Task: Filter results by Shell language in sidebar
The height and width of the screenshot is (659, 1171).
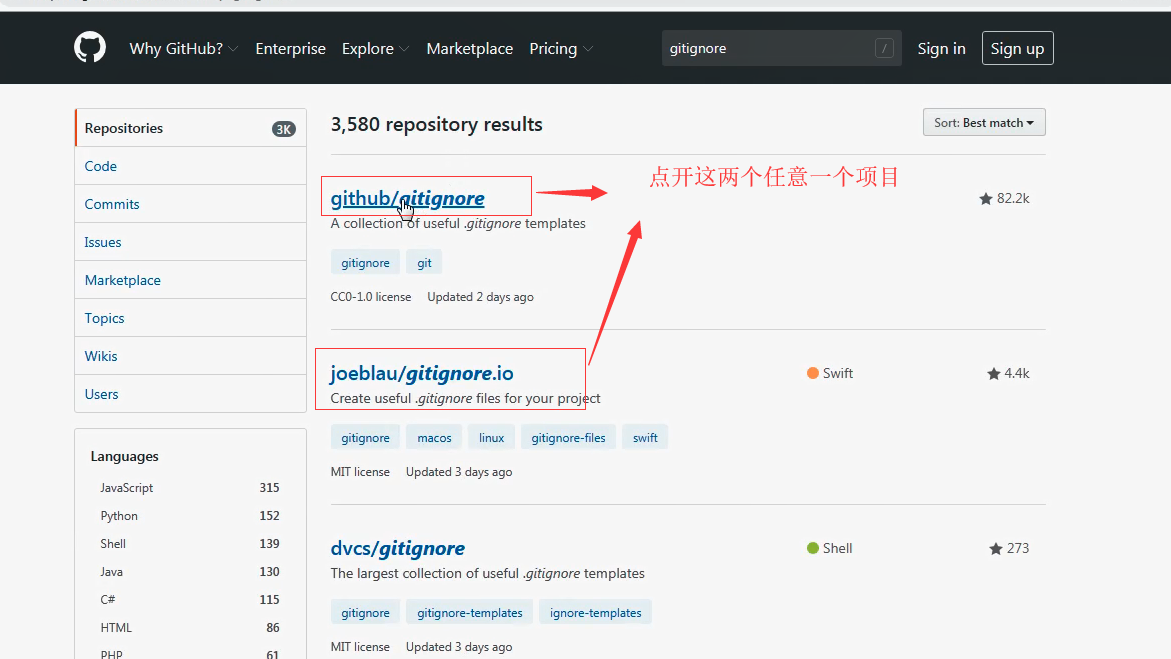Action: point(190,544)
